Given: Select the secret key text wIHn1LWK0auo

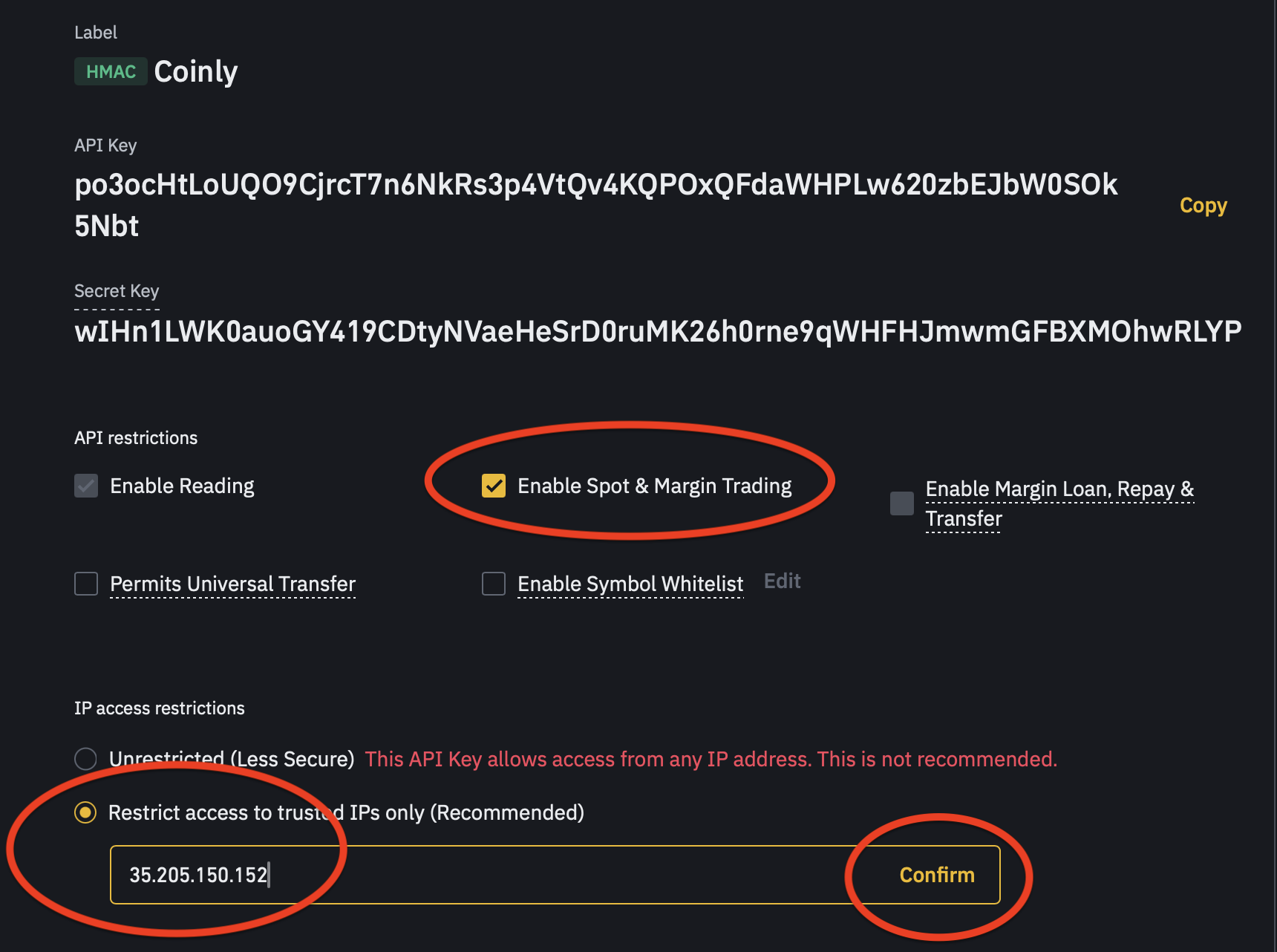Looking at the screenshot, I should (653, 333).
